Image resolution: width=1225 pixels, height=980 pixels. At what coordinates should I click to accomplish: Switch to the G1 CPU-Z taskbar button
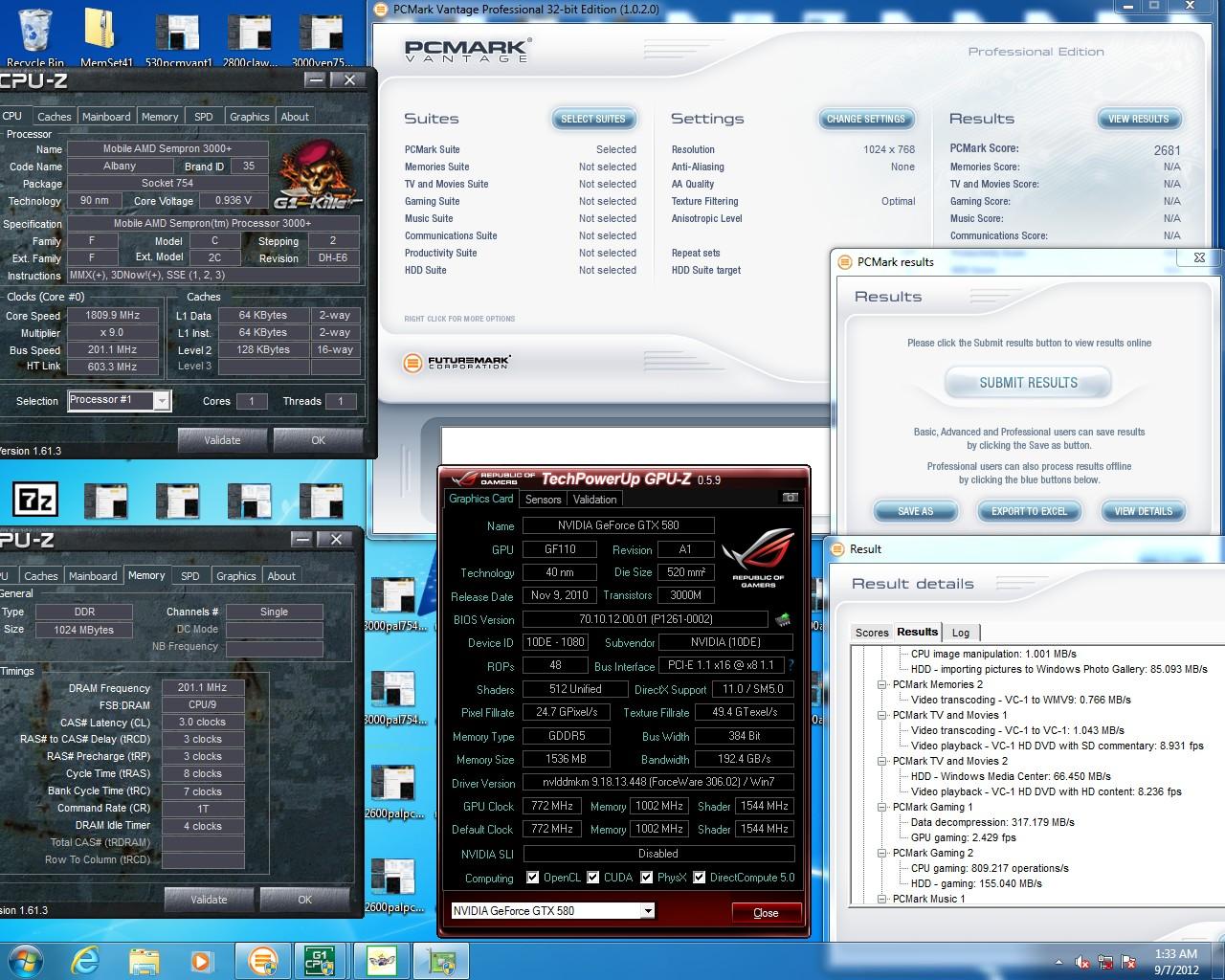(319, 961)
